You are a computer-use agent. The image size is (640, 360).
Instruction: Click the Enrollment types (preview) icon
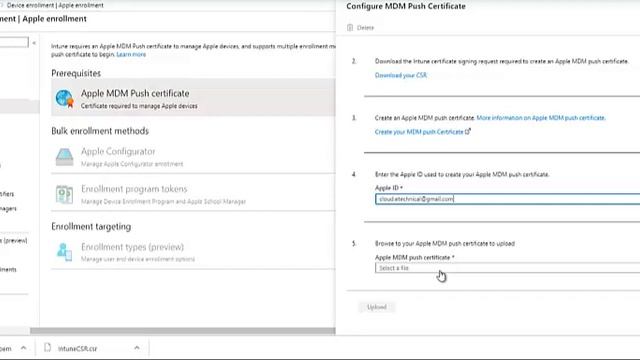coord(64,252)
